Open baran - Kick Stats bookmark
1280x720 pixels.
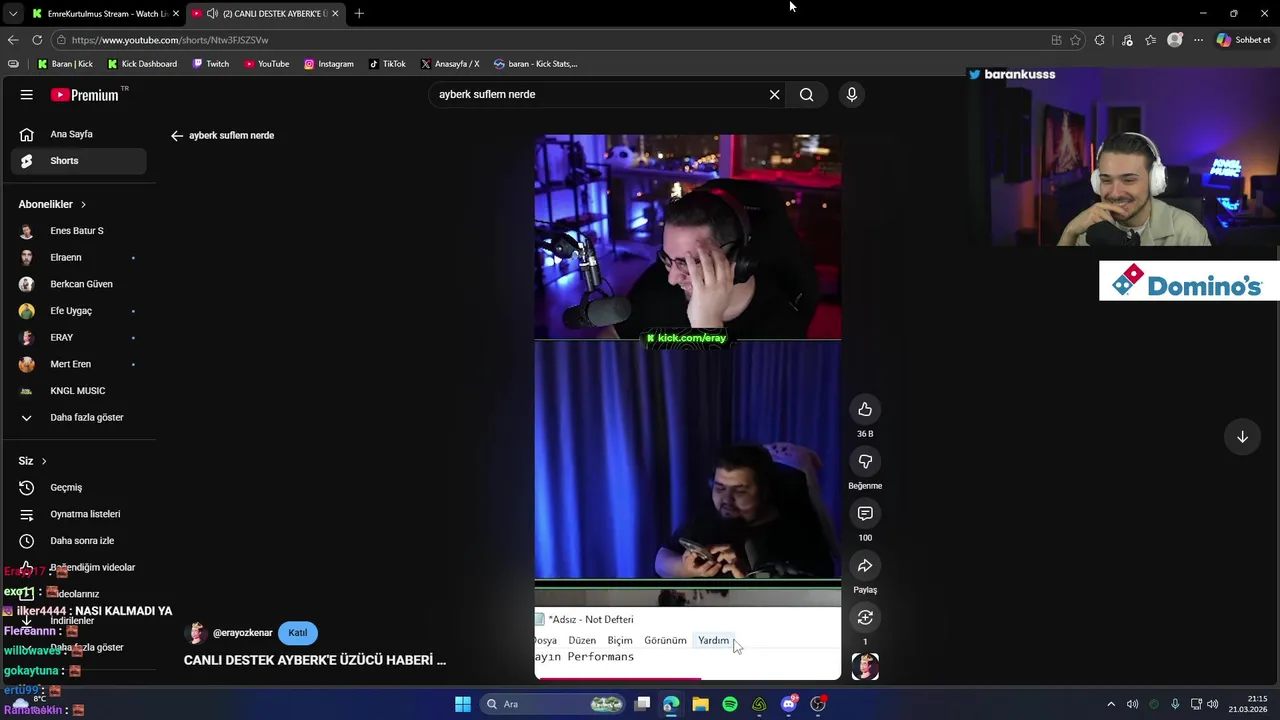coord(535,64)
